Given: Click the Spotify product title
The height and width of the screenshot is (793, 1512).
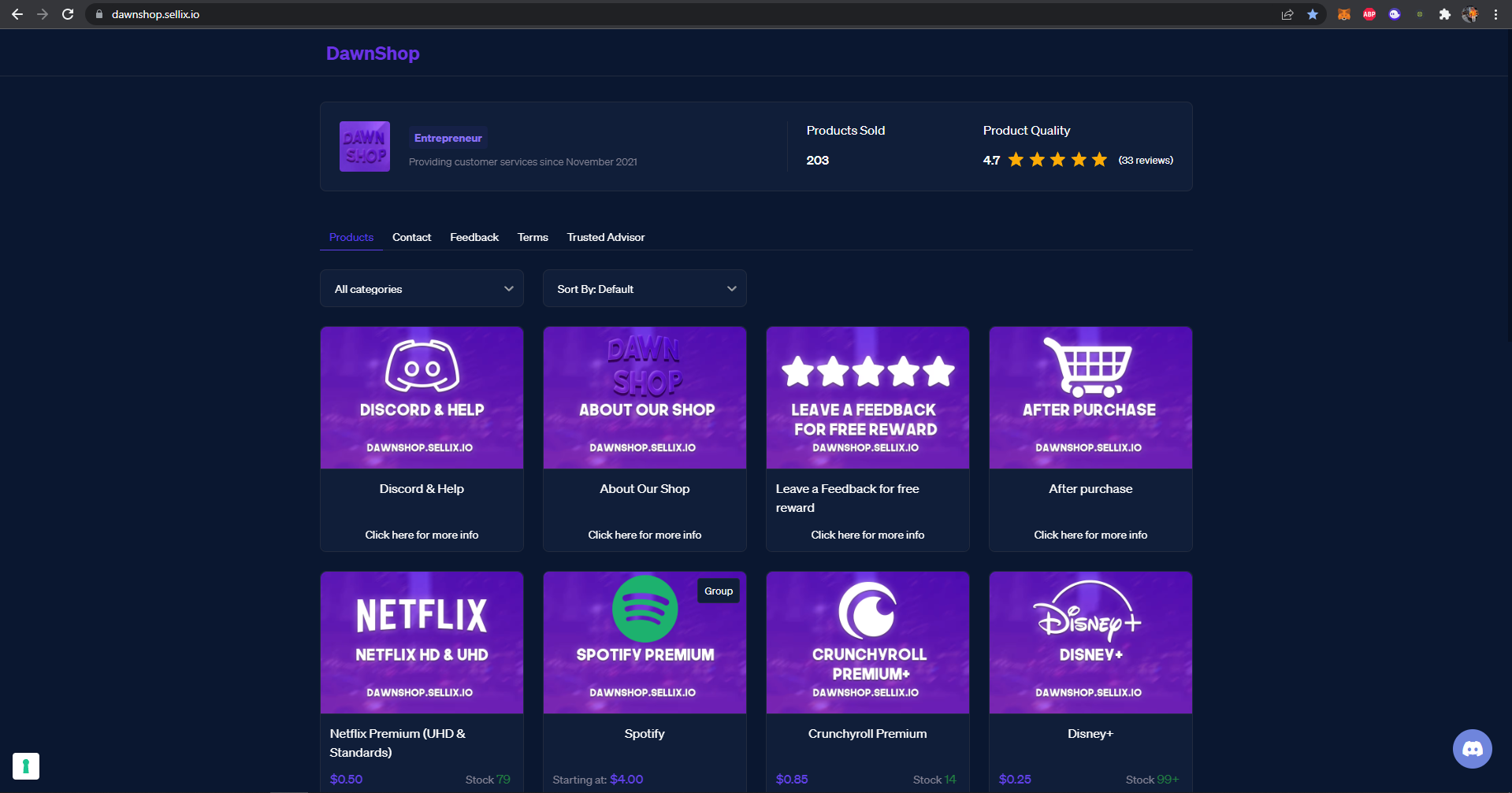Looking at the screenshot, I should (x=645, y=733).
